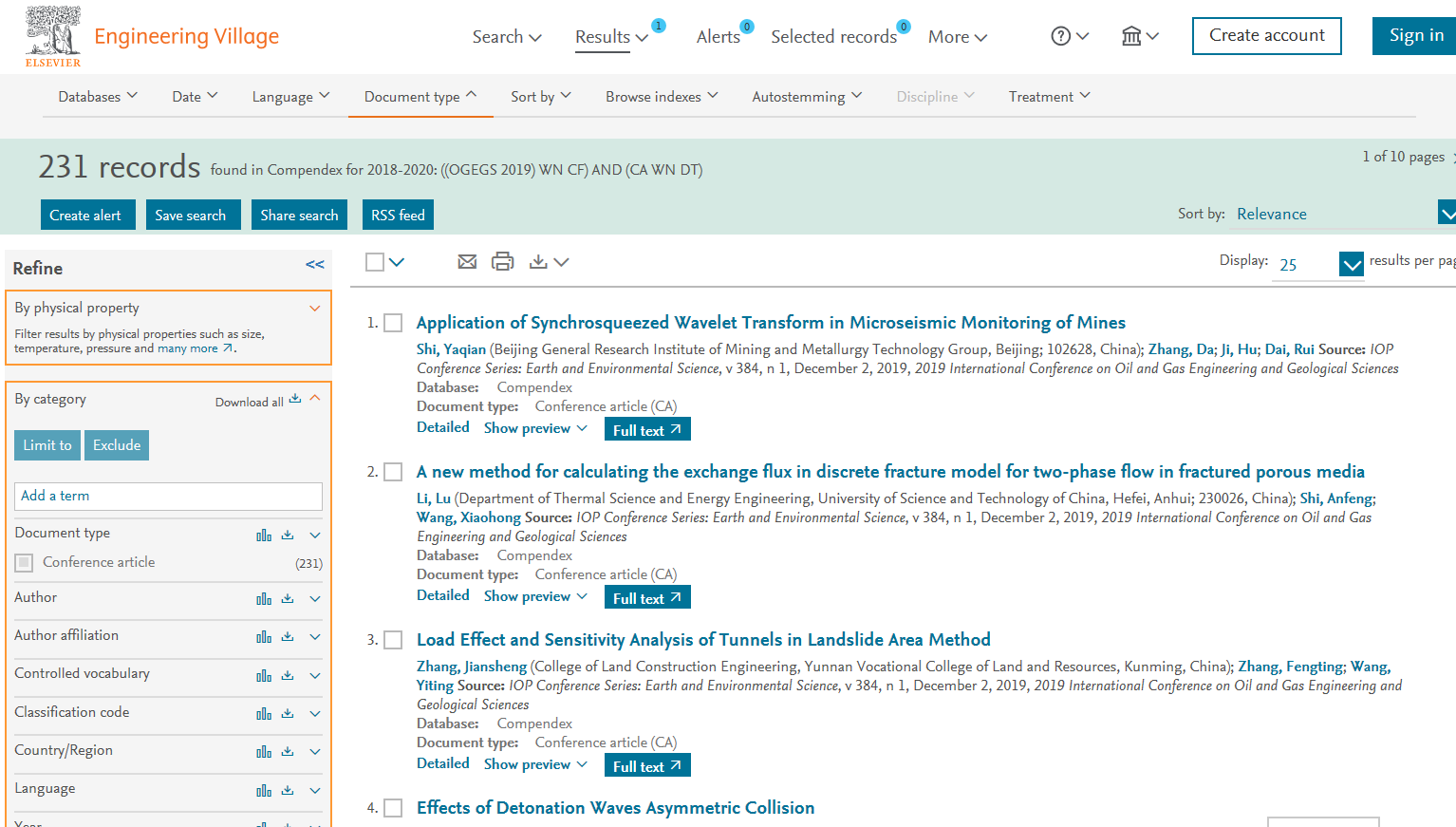1456x827 pixels.
Task: Click the Limit to button
Action: 47,445
